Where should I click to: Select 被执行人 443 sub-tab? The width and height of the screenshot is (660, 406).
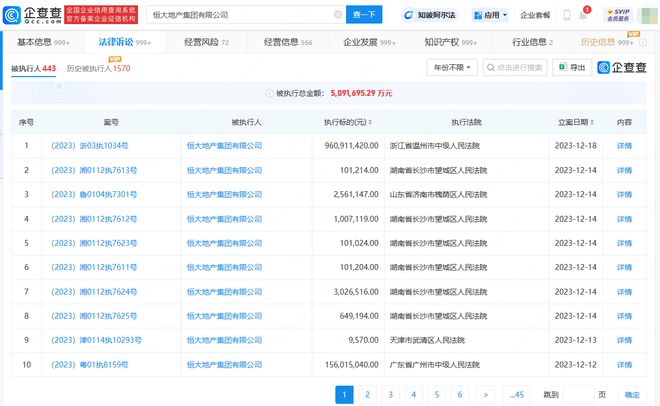[x=33, y=68]
